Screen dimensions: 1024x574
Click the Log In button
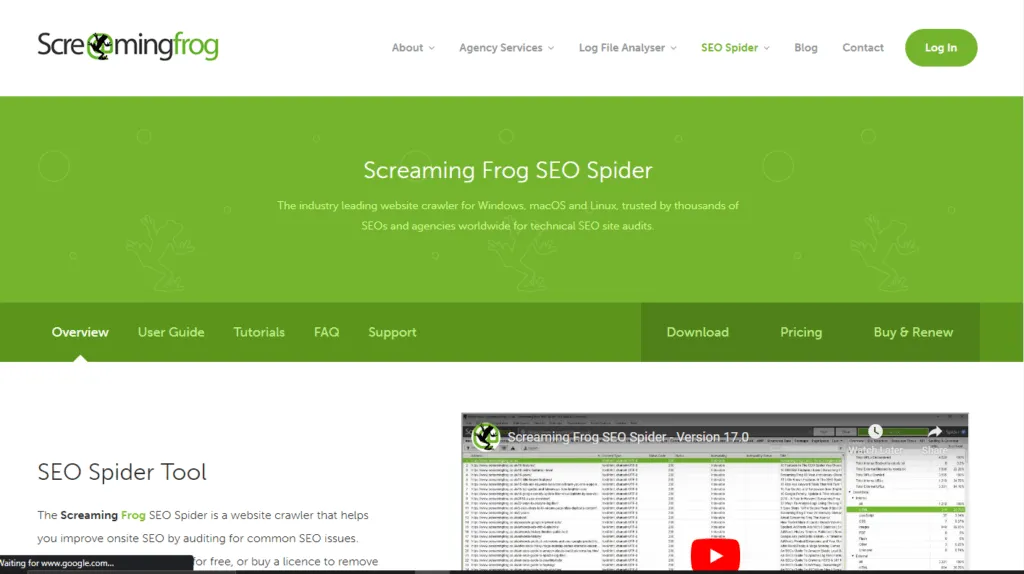940,48
